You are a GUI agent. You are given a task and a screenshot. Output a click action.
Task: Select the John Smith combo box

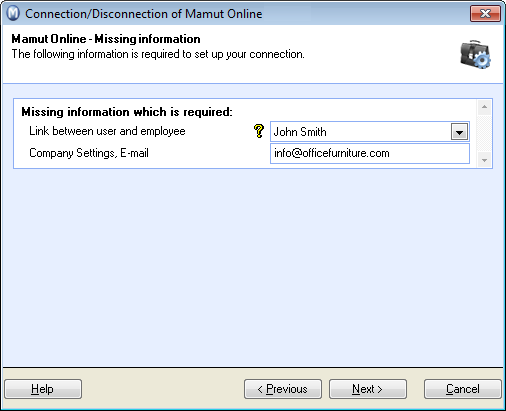tap(370, 132)
